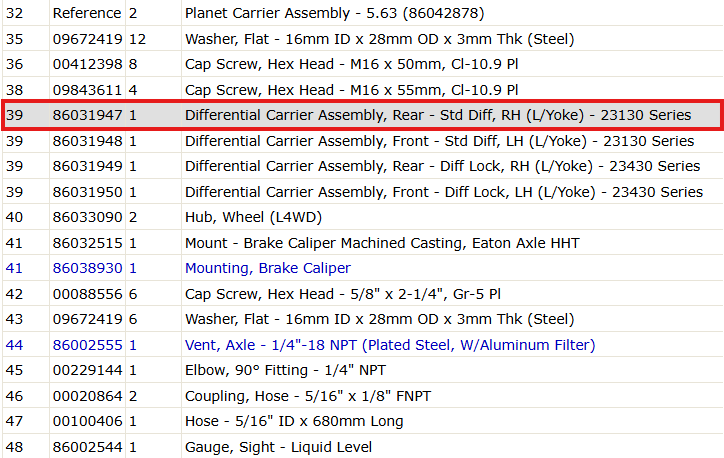Open the Mounting, Brake Caliper link
This screenshot has height=458, width=724.
pos(268,268)
